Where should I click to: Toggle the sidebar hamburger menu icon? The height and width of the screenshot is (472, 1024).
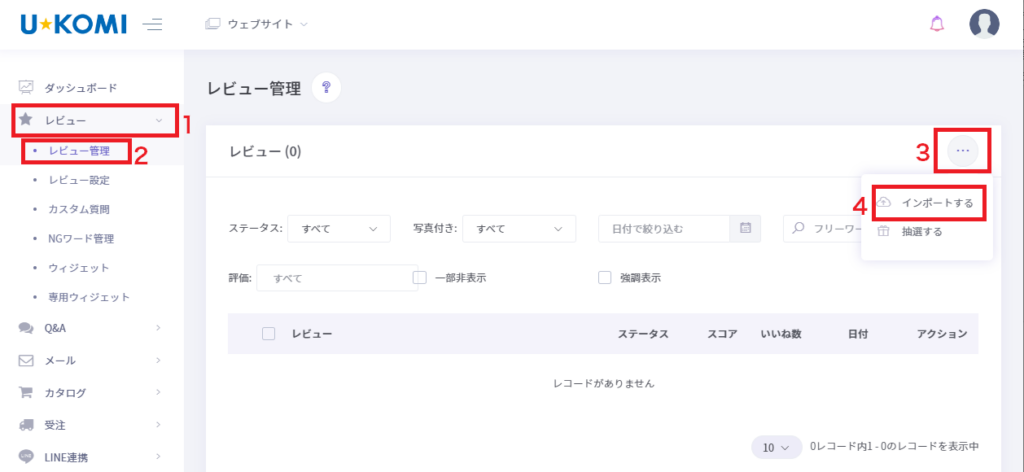tap(152, 24)
